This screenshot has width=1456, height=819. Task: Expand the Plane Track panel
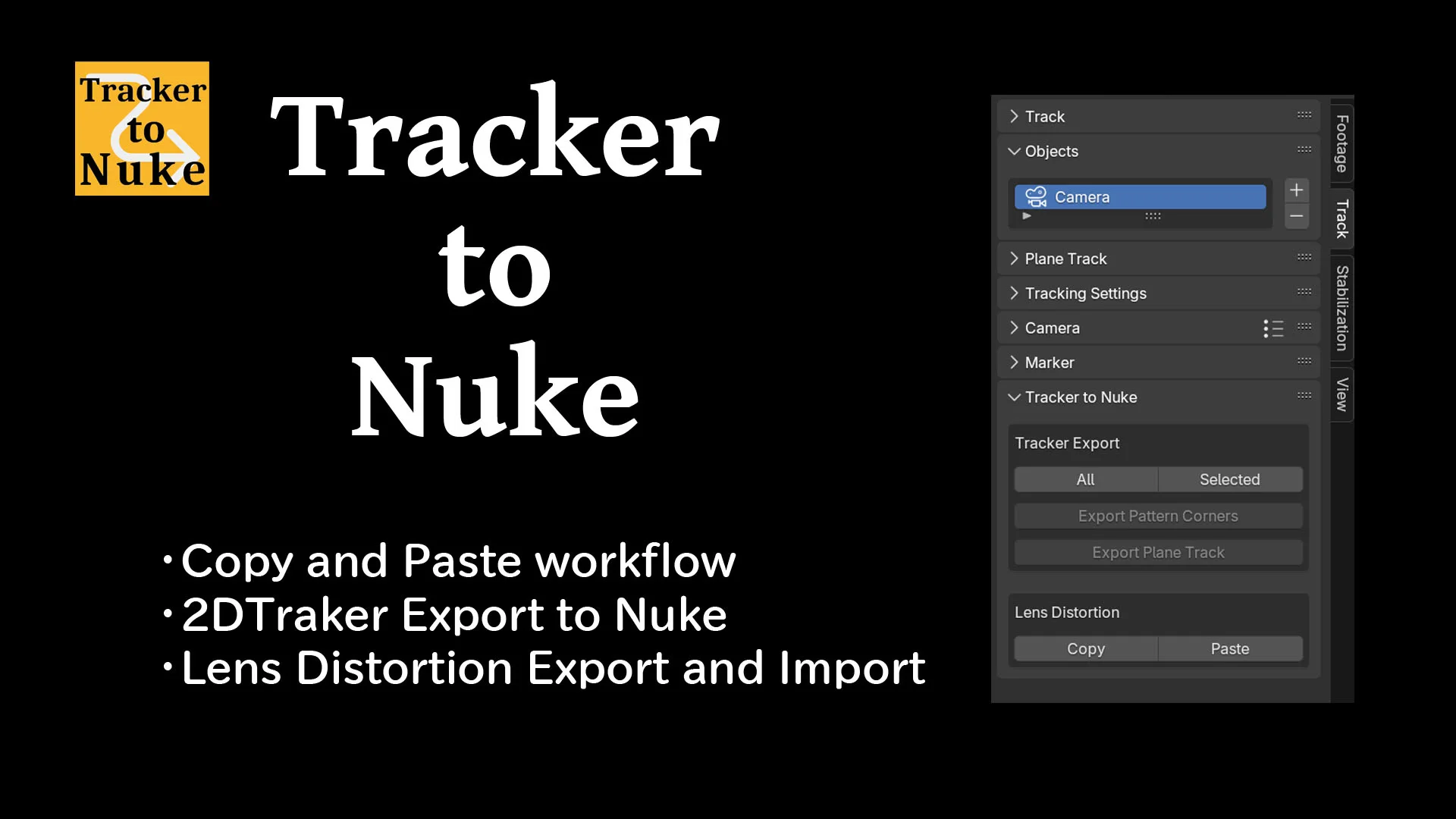(1014, 259)
